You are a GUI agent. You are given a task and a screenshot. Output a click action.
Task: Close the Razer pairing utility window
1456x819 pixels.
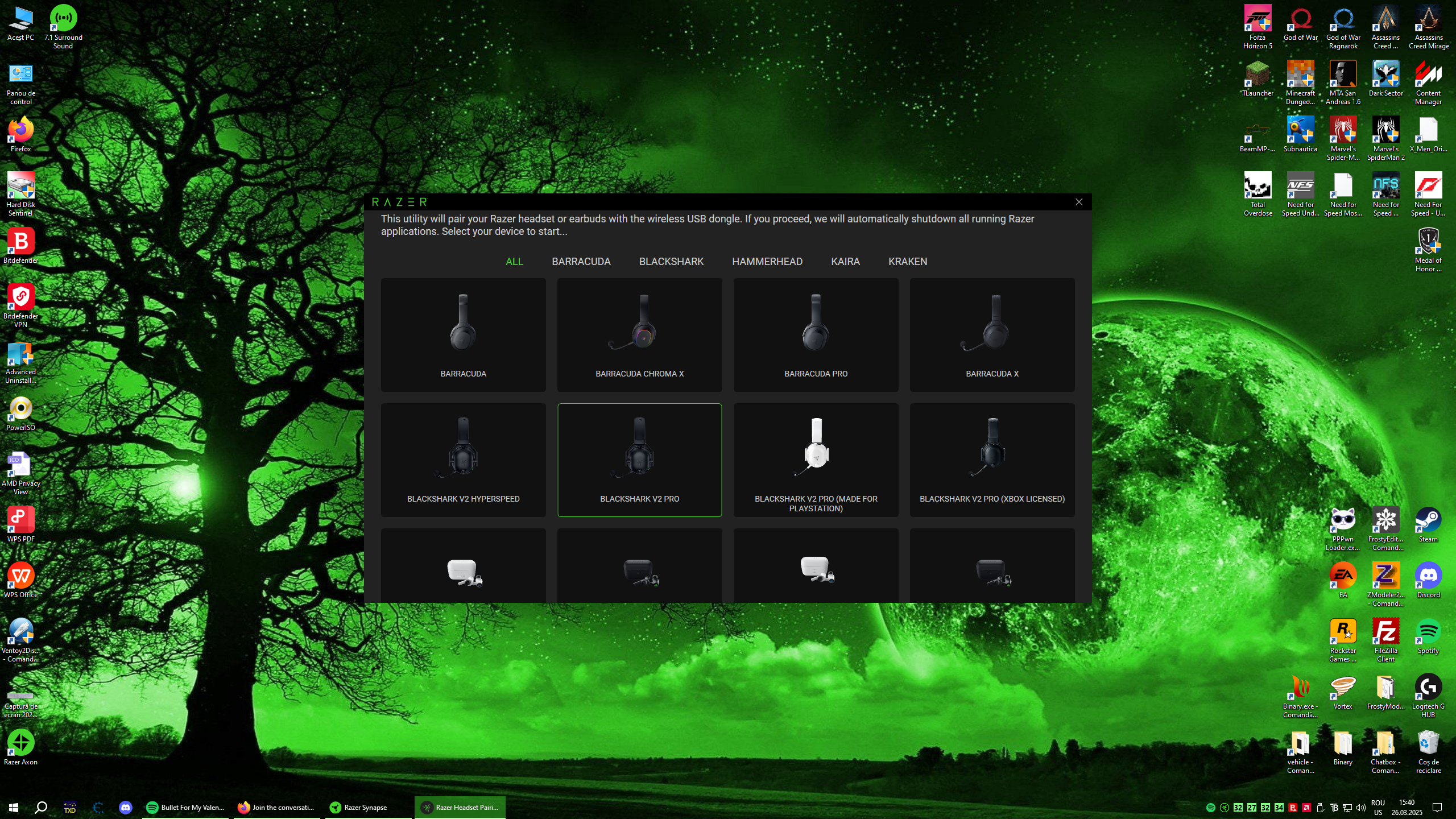click(x=1079, y=202)
